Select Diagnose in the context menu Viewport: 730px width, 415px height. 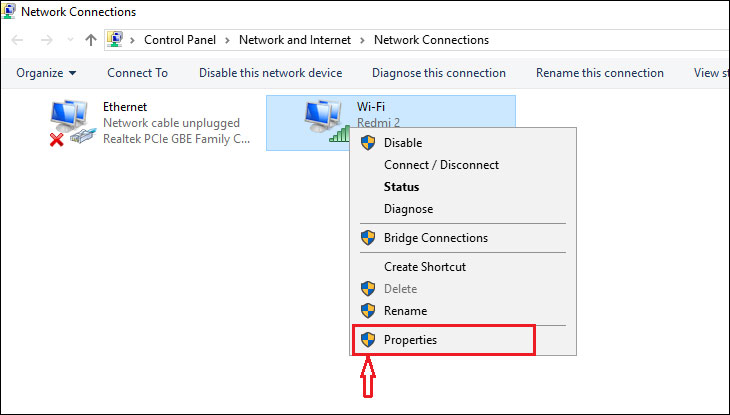click(x=408, y=209)
